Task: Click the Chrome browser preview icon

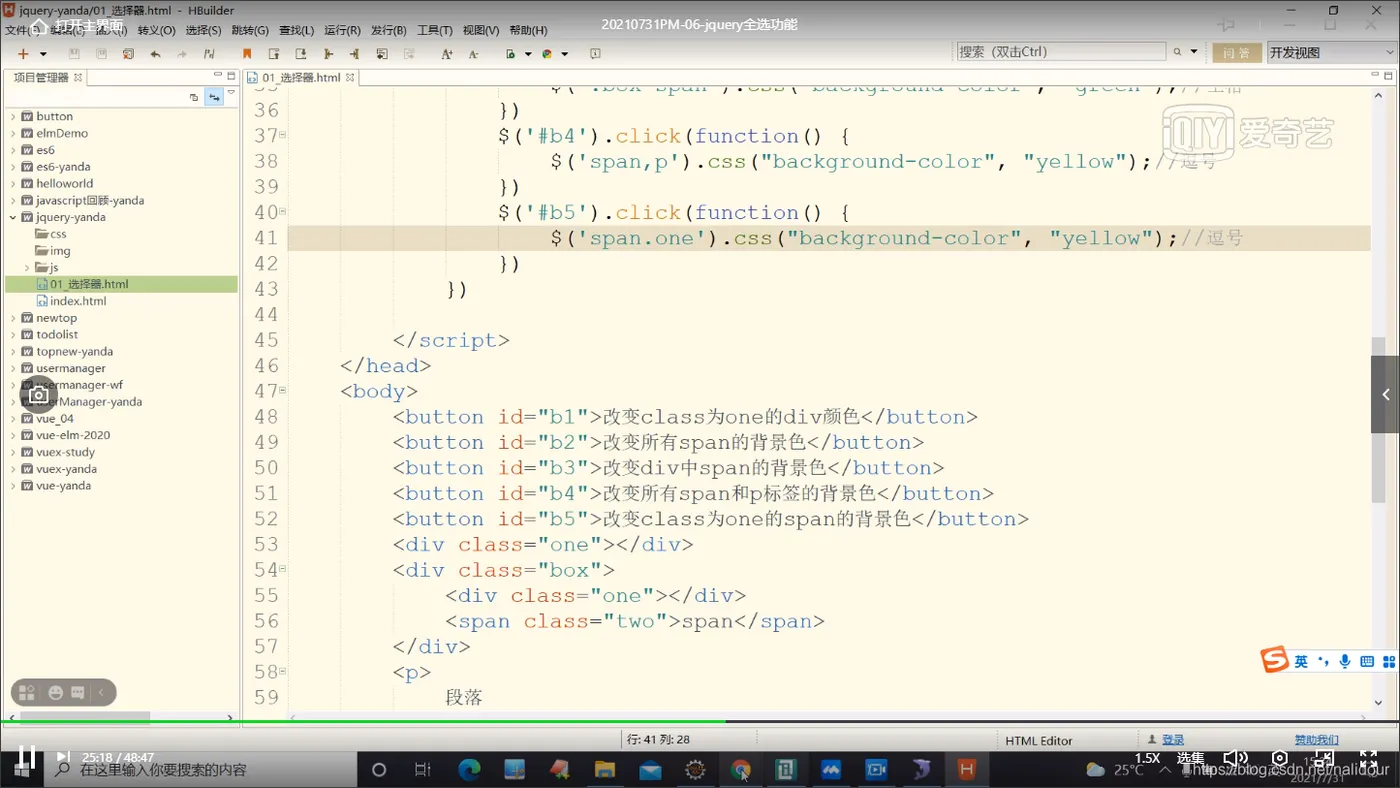Action: [x=547, y=54]
